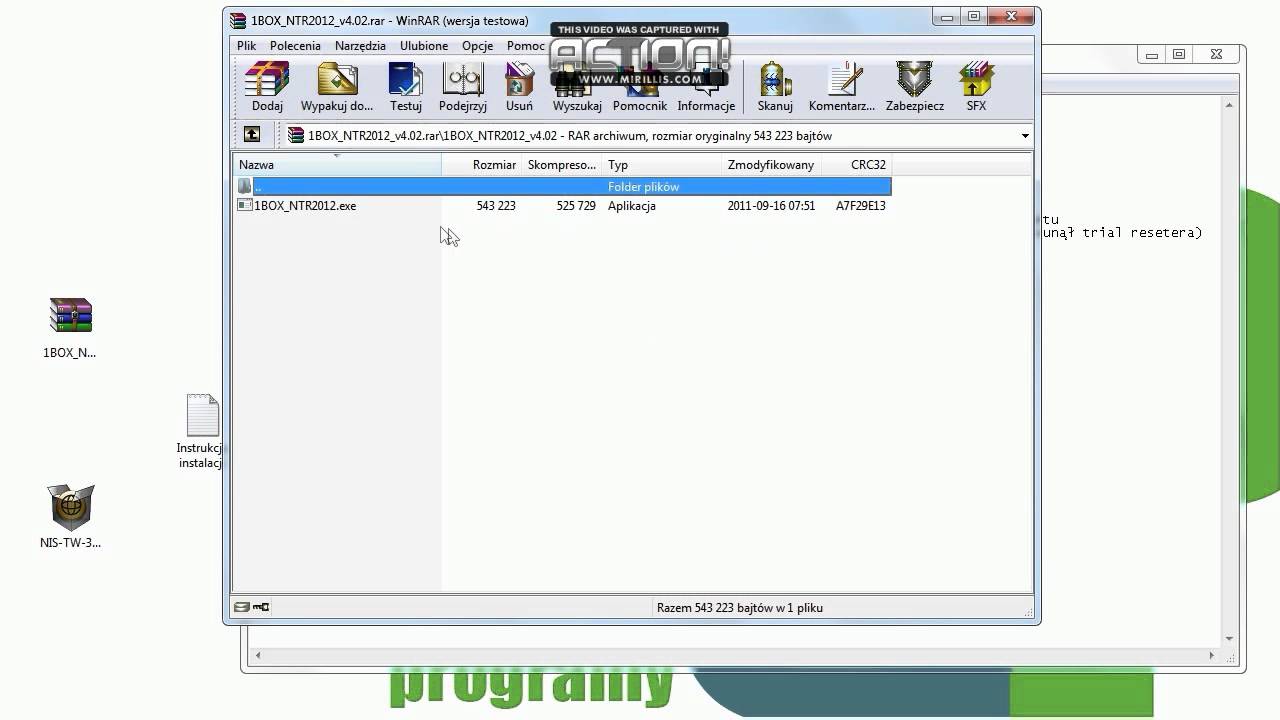
Task: Sort by Nazwa column header
Action: click(x=337, y=165)
